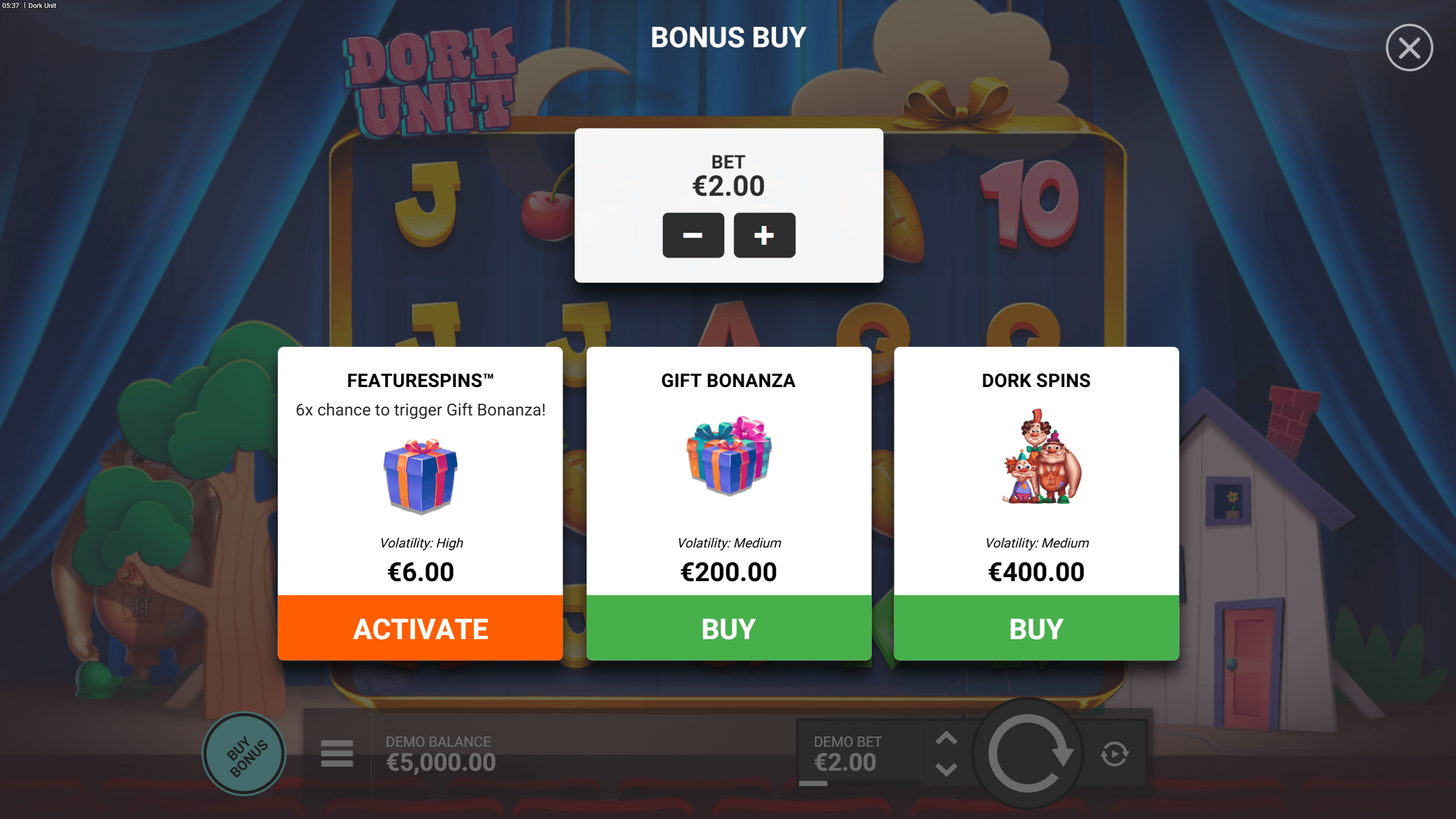Viewport: 1456px width, 819px height.
Task: Click the single blue gift box icon
Action: point(420,476)
